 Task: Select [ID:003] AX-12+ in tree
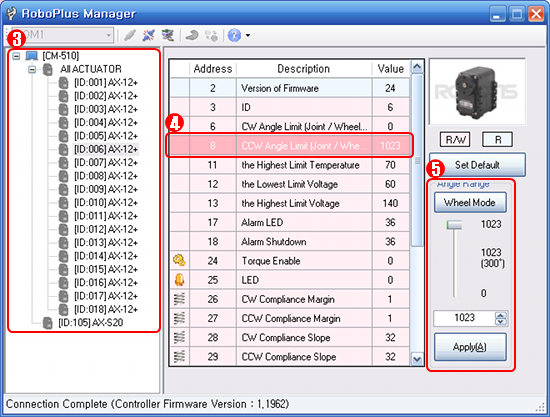tap(106, 109)
